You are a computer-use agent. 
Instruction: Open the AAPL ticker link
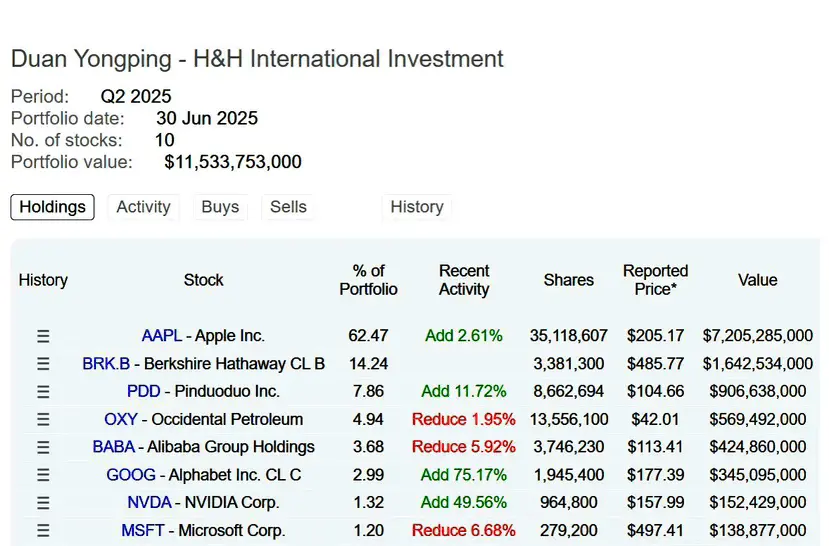161,336
